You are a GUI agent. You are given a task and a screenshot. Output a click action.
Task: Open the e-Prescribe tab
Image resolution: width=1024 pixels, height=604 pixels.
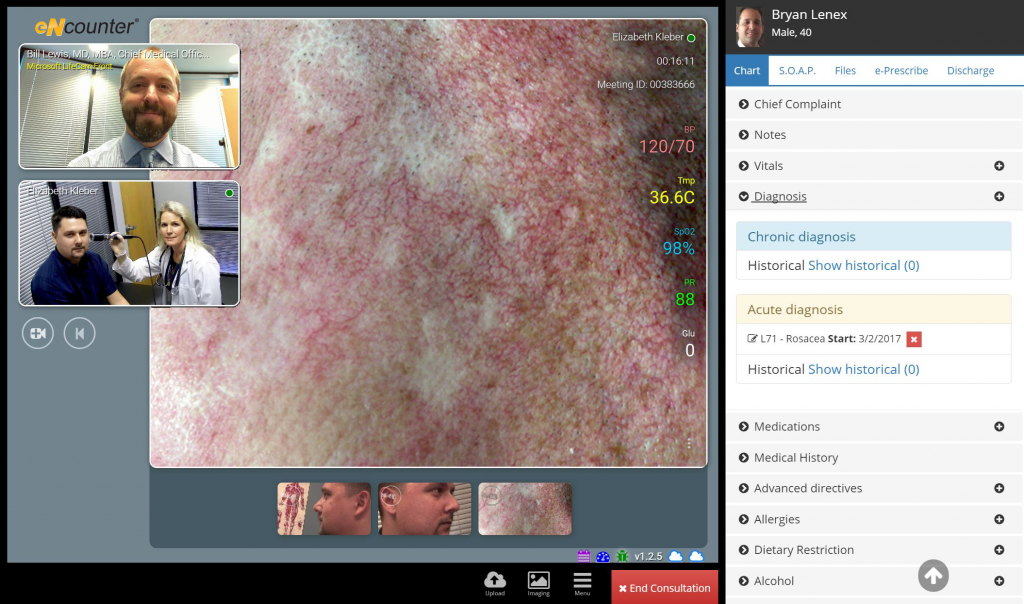coord(901,71)
